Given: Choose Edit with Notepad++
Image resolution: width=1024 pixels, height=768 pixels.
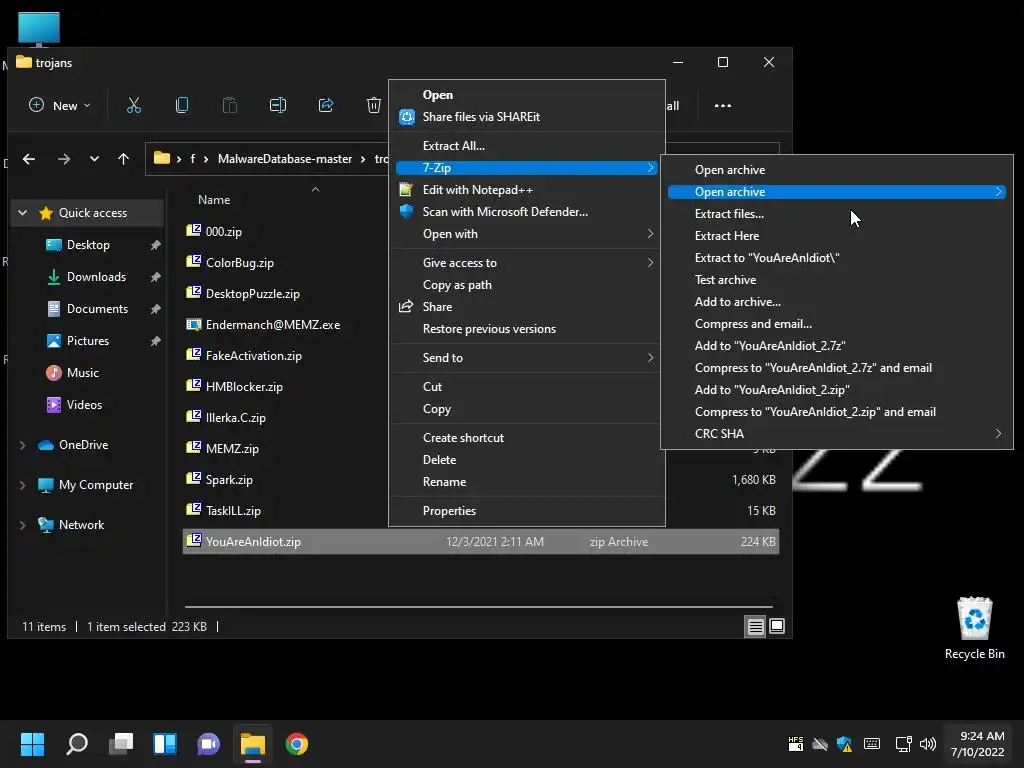Looking at the screenshot, I should tap(527, 190).
